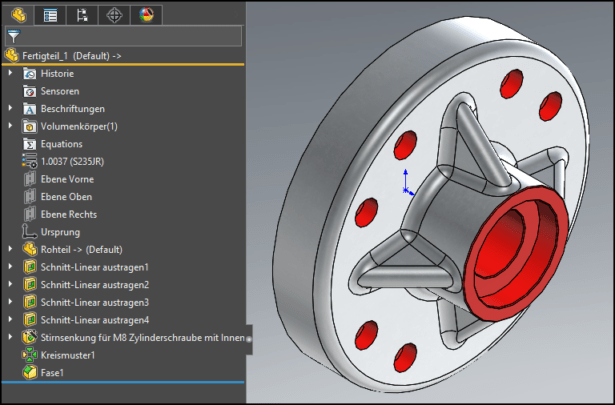
Task: Select the Ebene Rechts plane
Action: (67, 214)
